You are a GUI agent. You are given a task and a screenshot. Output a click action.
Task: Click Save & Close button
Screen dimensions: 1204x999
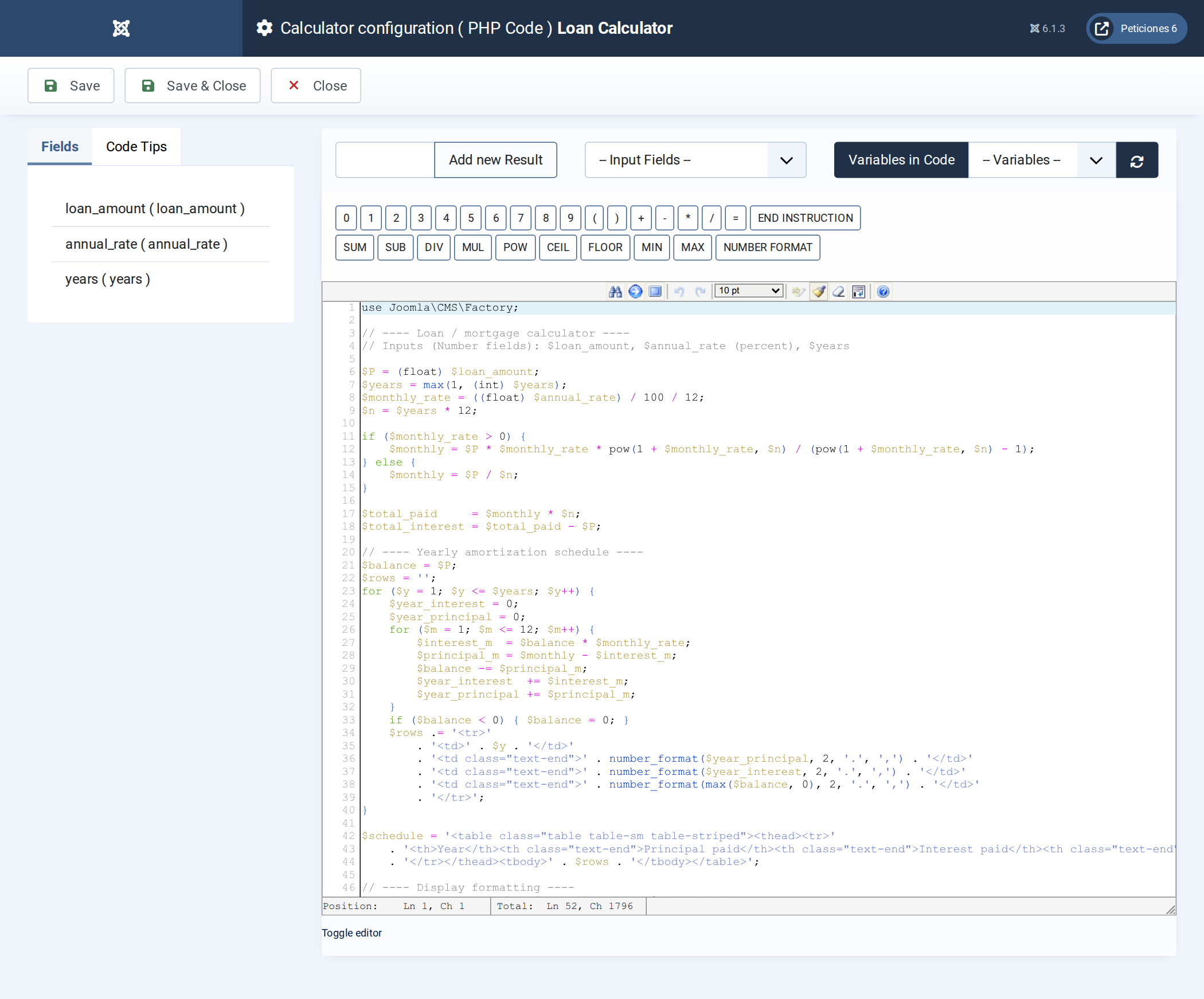tap(193, 85)
